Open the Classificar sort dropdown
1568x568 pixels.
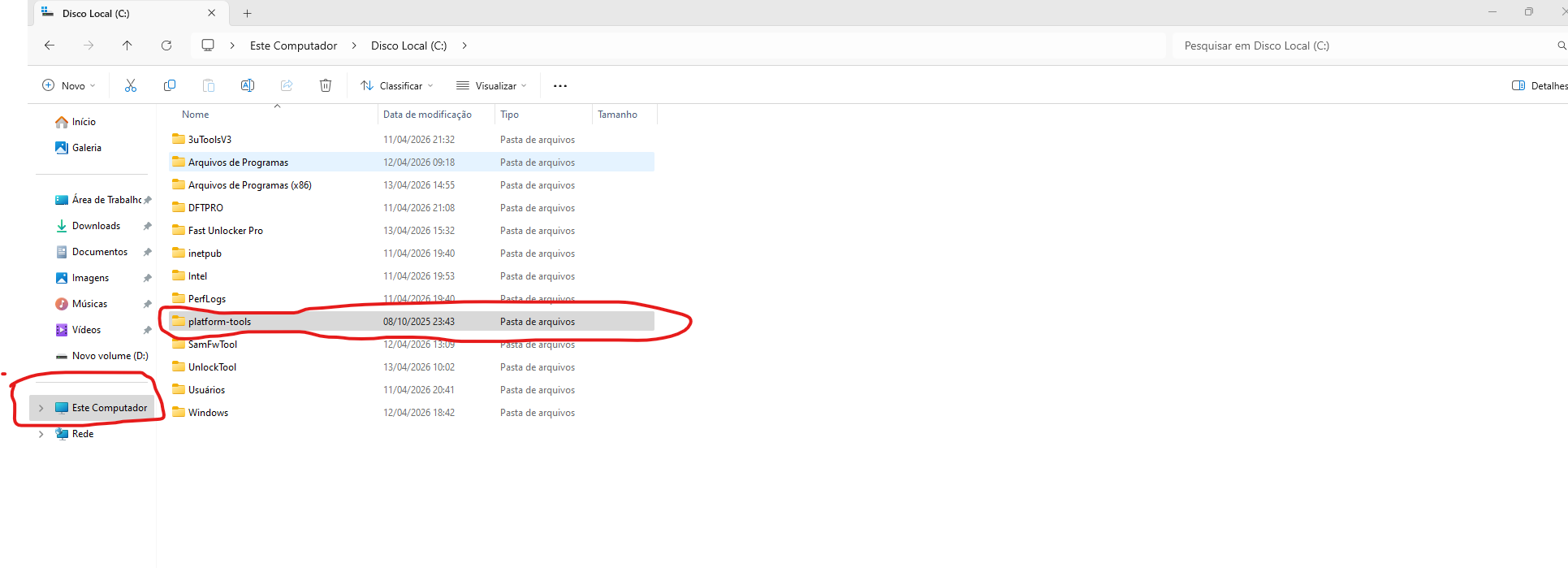[397, 85]
